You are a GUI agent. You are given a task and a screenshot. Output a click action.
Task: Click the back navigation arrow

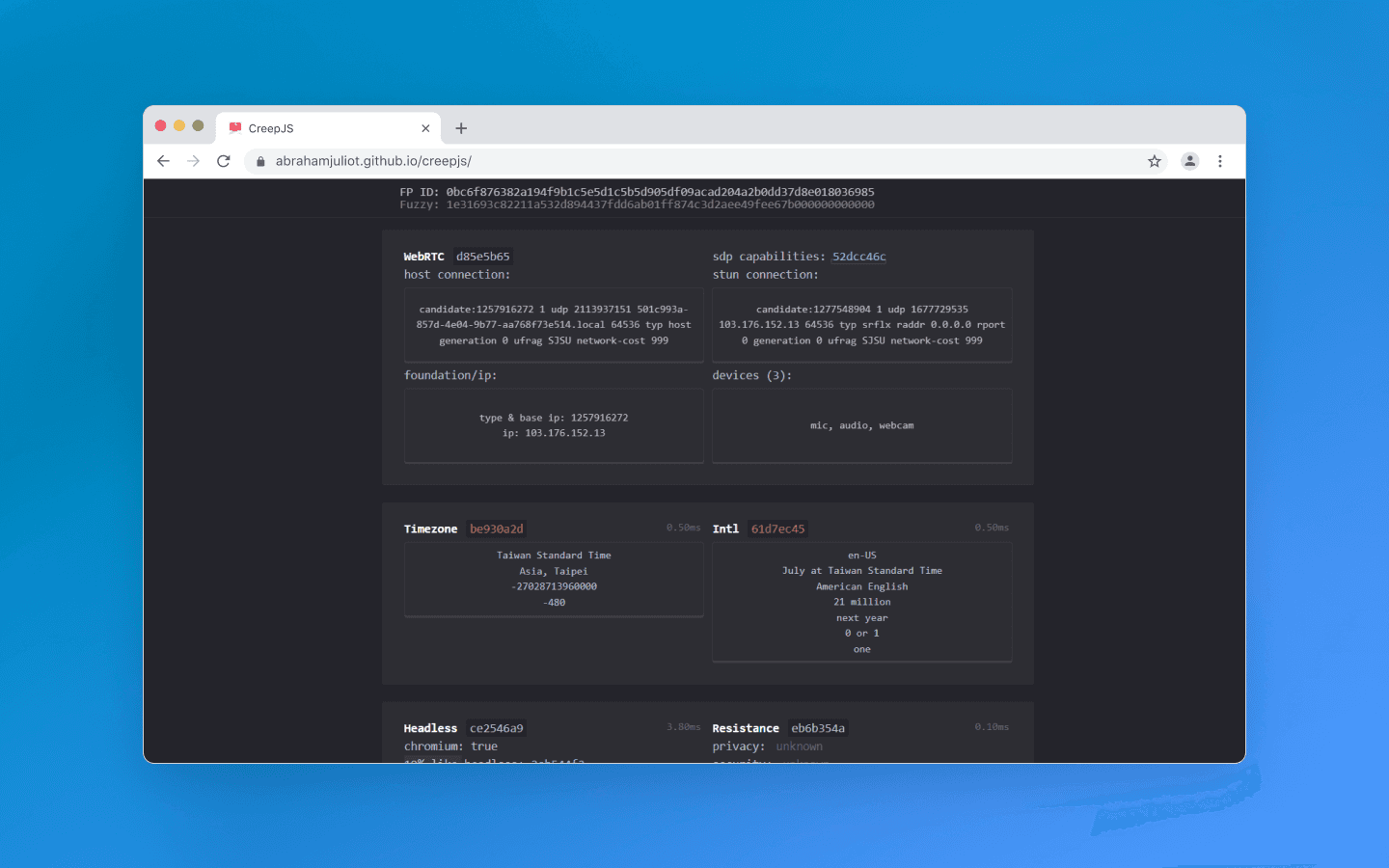point(163,160)
